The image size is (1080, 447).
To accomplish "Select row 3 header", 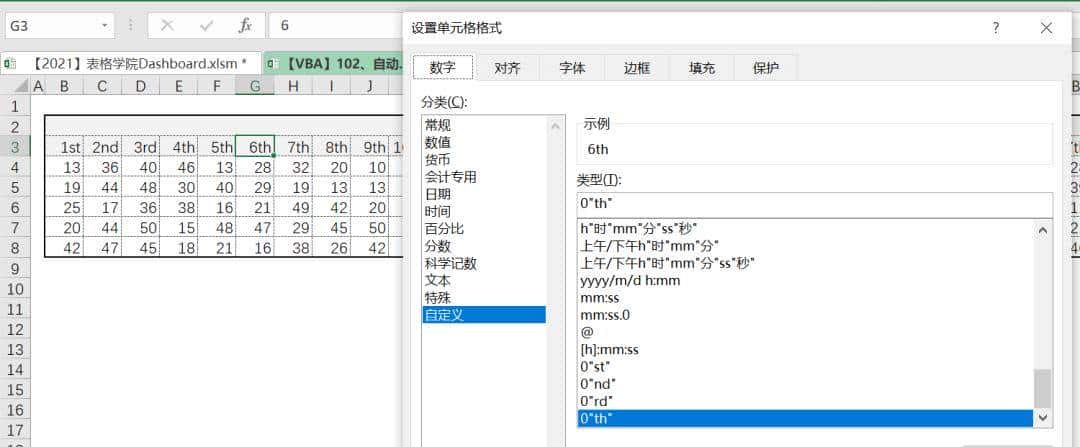I will coord(15,147).
